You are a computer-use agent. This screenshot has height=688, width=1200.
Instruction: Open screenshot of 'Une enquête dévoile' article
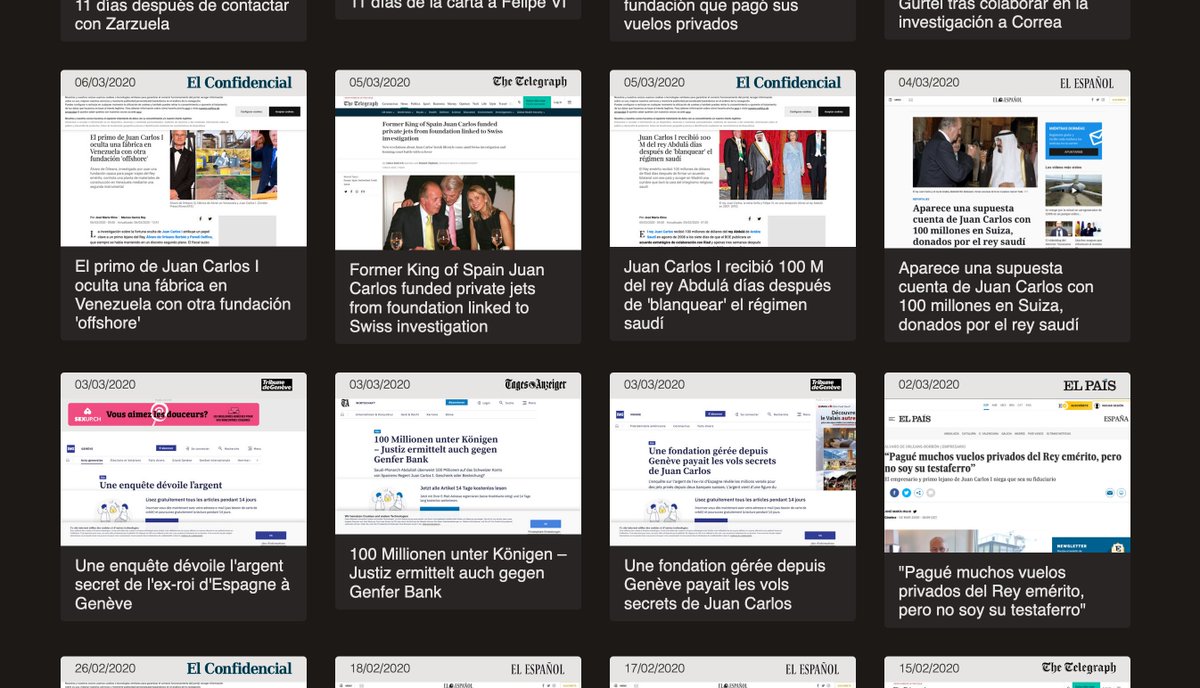[x=184, y=471]
